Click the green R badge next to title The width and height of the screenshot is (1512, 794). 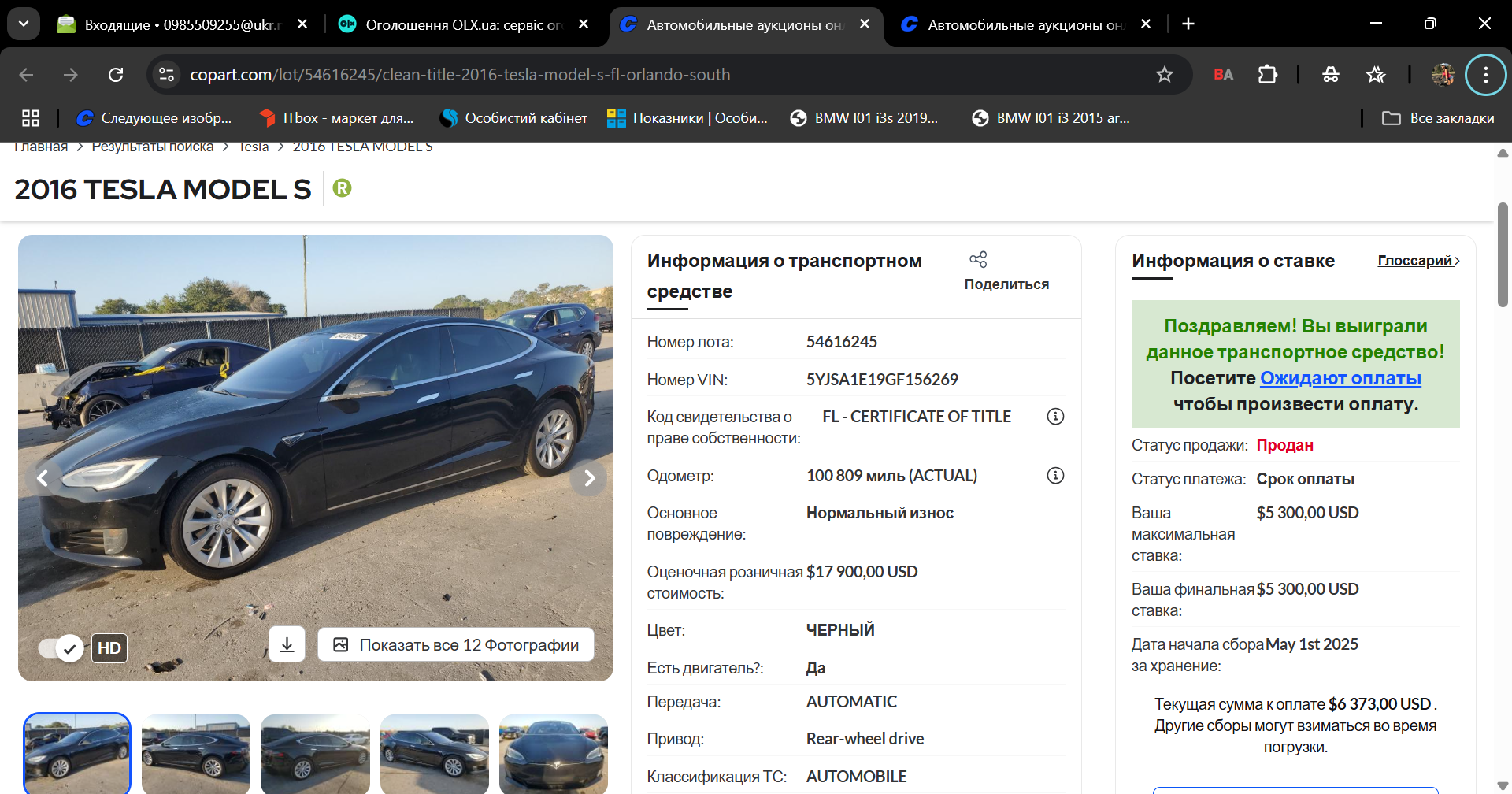click(342, 188)
